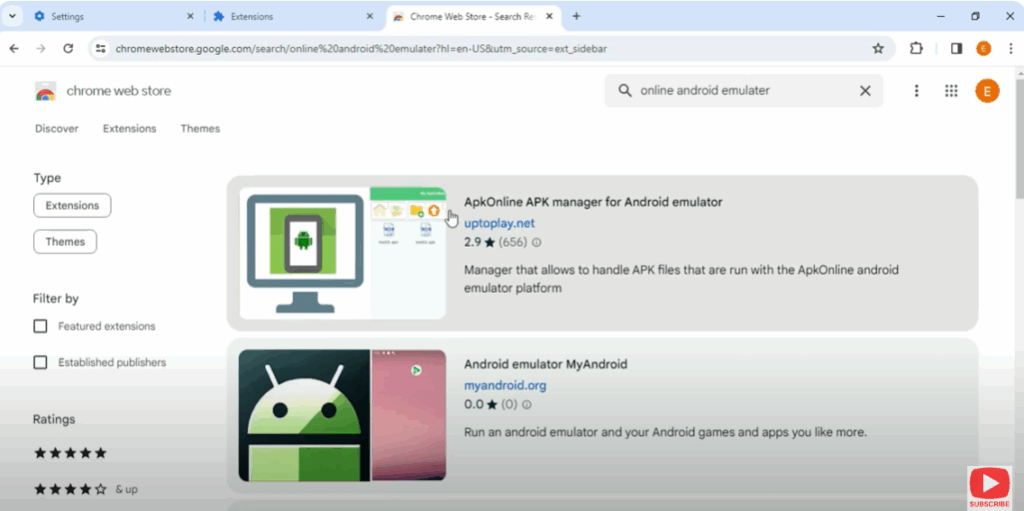This screenshot has width=1024, height=511.
Task: Click the MyAndroid extension thumbnail
Action: pyautogui.click(x=342, y=416)
